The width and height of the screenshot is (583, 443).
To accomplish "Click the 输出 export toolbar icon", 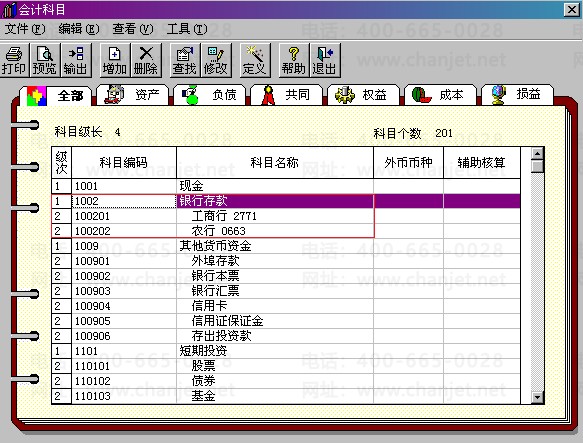I will coord(75,61).
